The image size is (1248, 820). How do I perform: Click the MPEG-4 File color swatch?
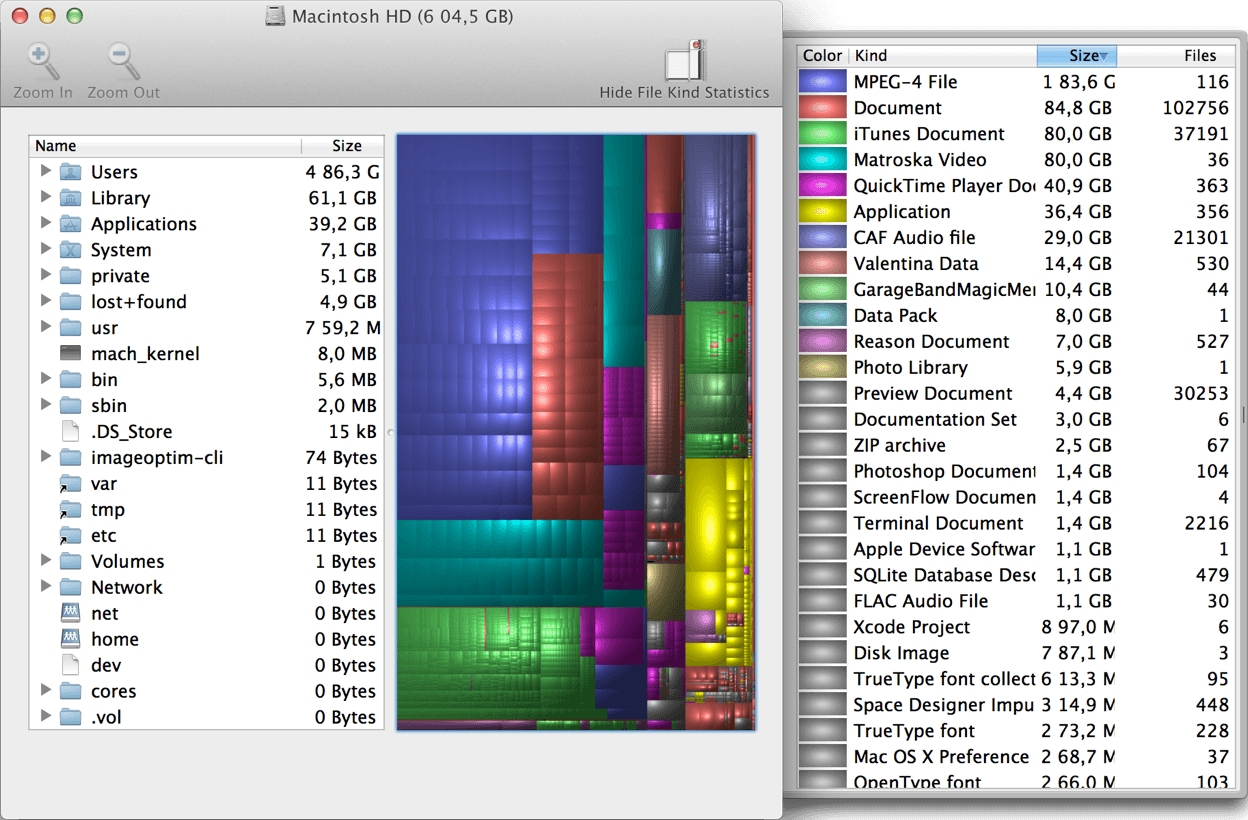pos(823,82)
